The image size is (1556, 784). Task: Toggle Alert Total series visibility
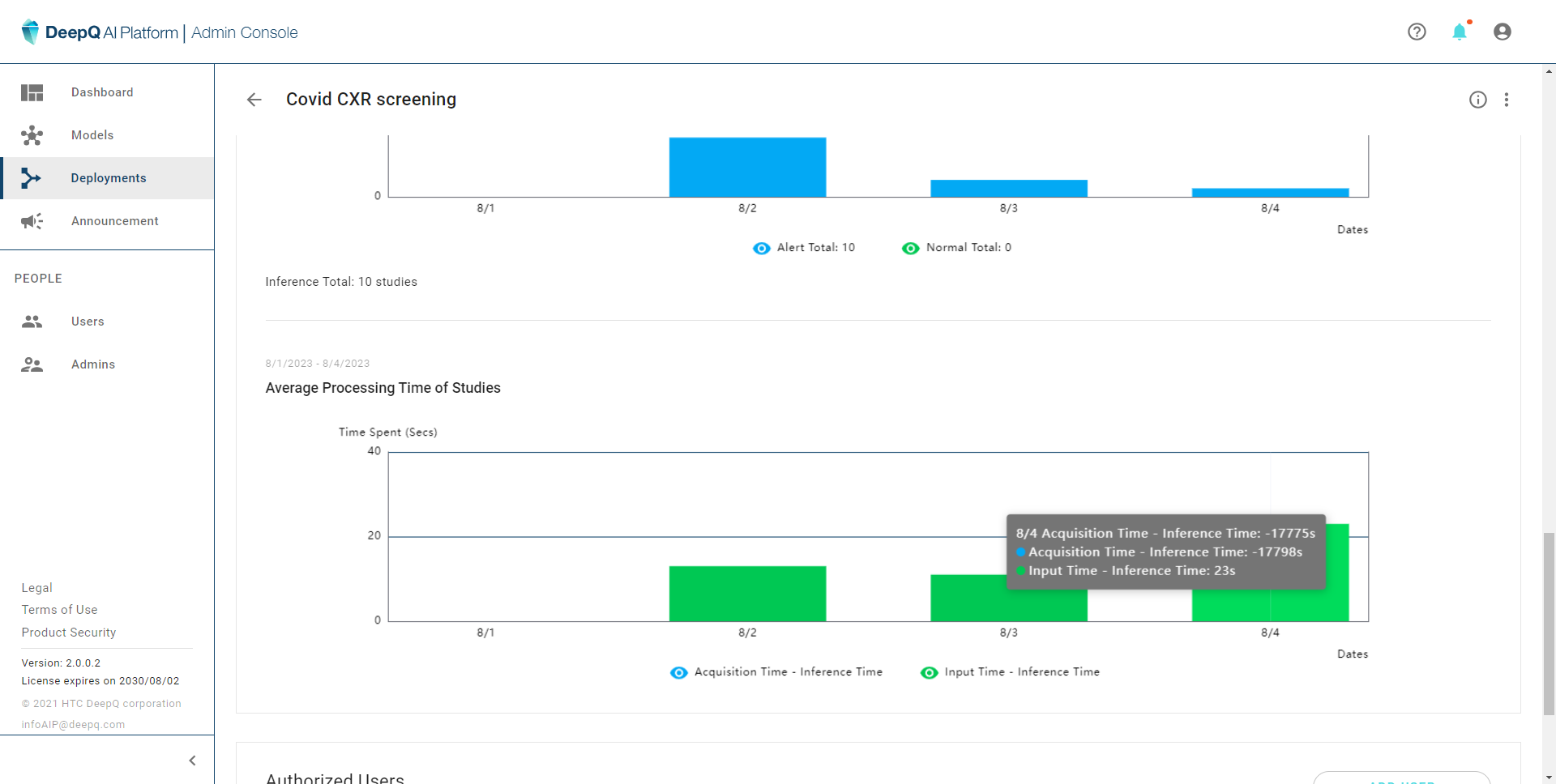pos(761,248)
